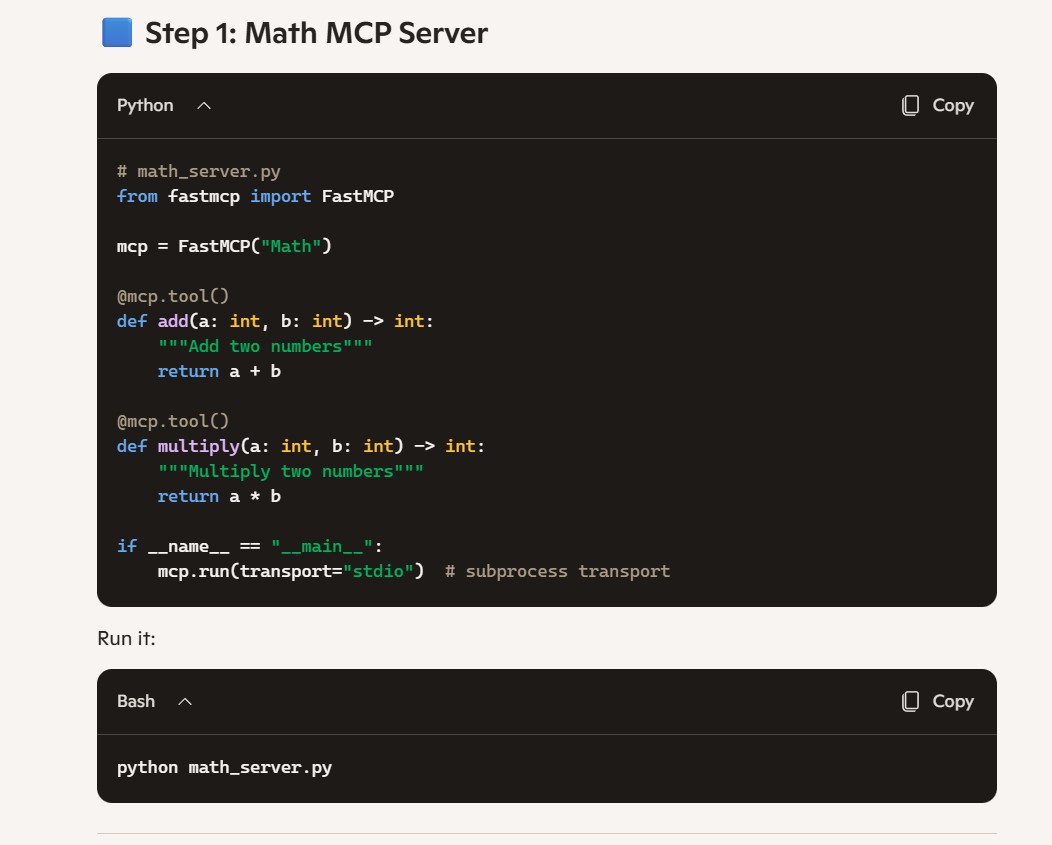Copy the Bash command via Copy label
The image size is (1052, 845).
coord(953,701)
